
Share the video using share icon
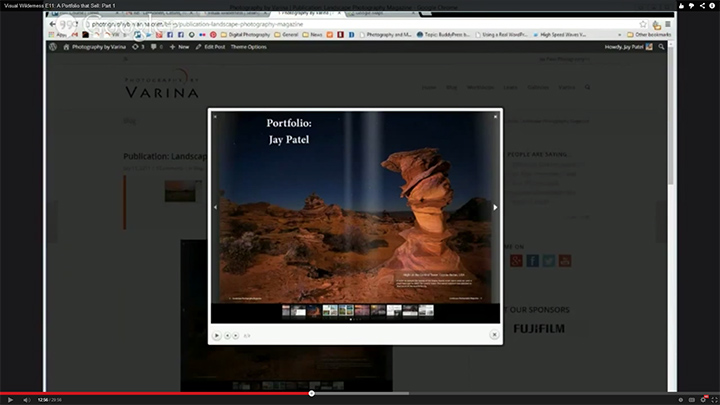pos(702,6)
